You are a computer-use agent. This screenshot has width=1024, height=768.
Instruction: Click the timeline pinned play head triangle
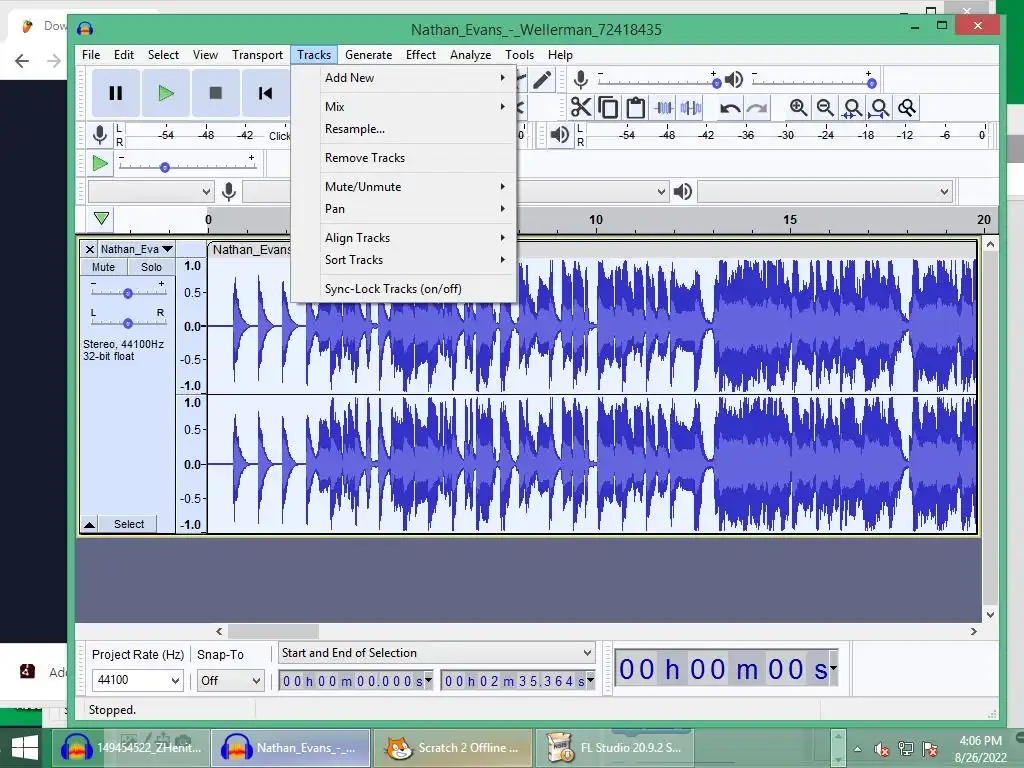pyautogui.click(x=101, y=218)
